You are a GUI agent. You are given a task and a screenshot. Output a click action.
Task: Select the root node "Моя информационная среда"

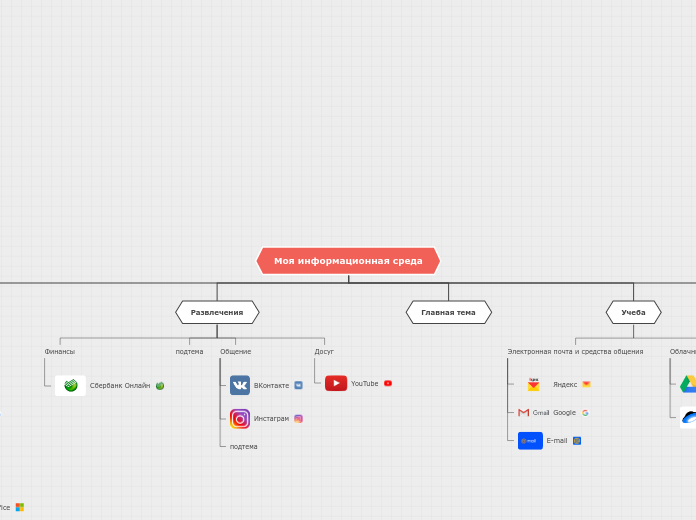348,261
